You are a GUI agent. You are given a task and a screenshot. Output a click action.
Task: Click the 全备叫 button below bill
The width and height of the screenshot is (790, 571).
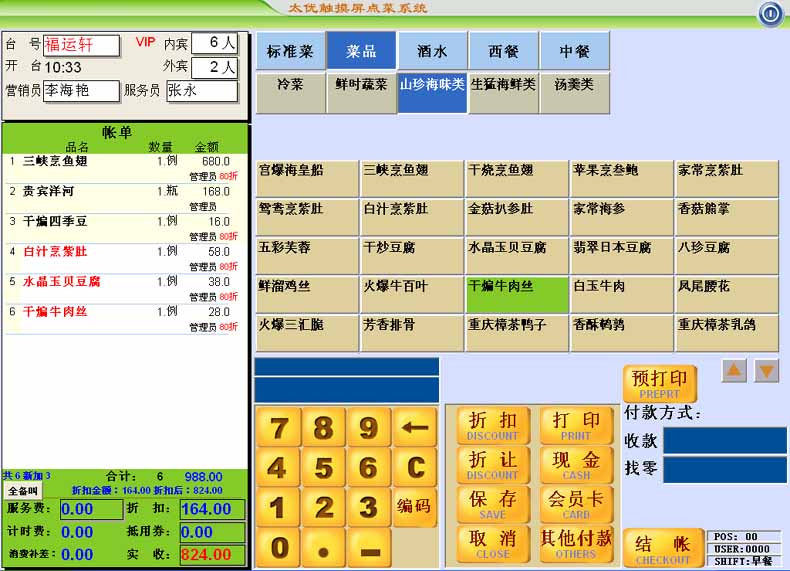tap(22, 491)
